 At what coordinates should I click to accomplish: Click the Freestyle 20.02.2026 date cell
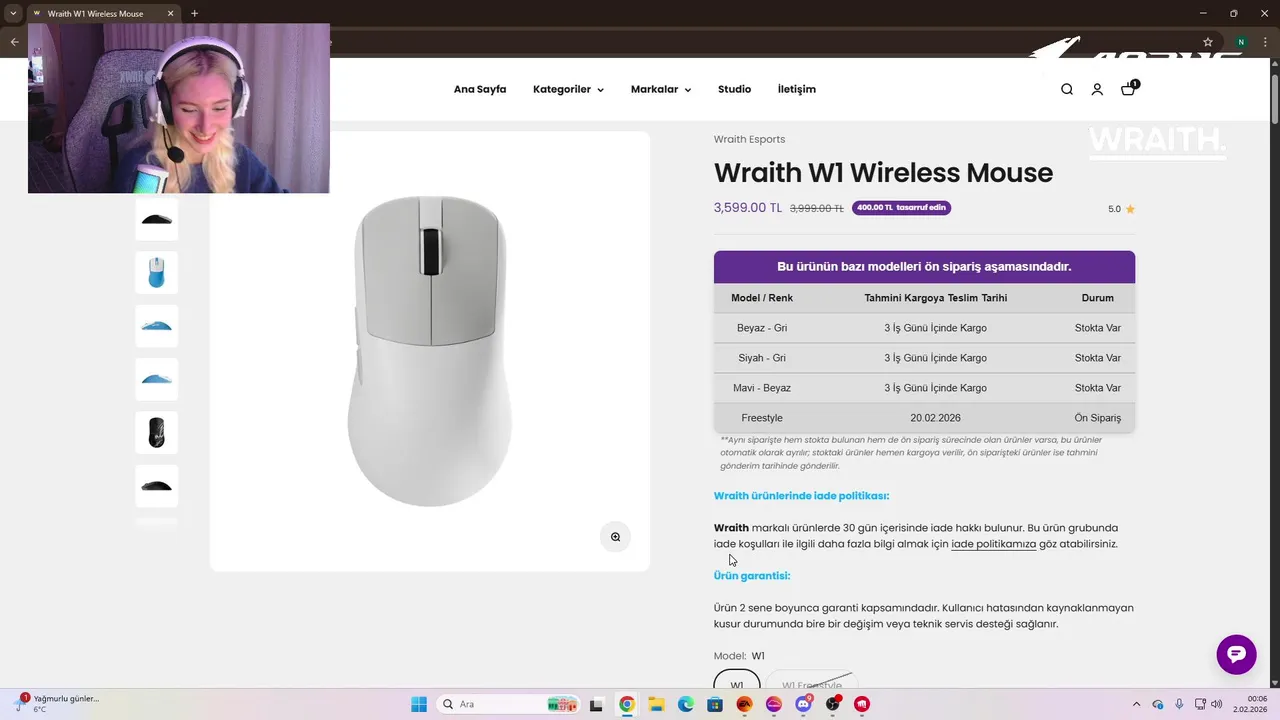(935, 418)
